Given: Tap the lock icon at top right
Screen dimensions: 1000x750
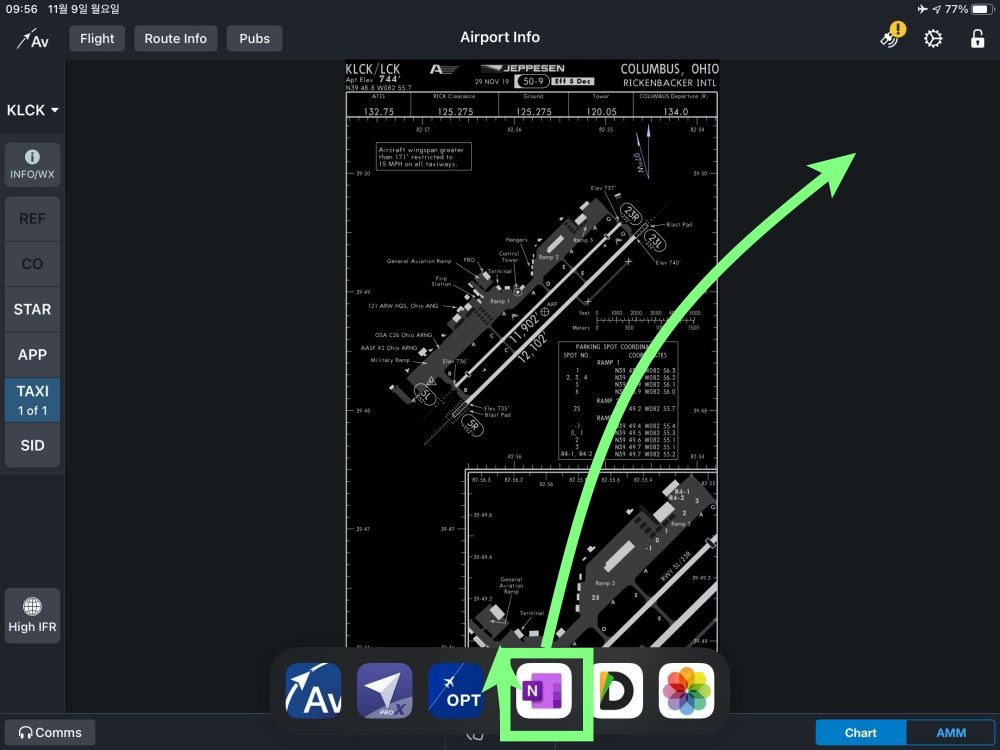Looking at the screenshot, I should point(977,39).
